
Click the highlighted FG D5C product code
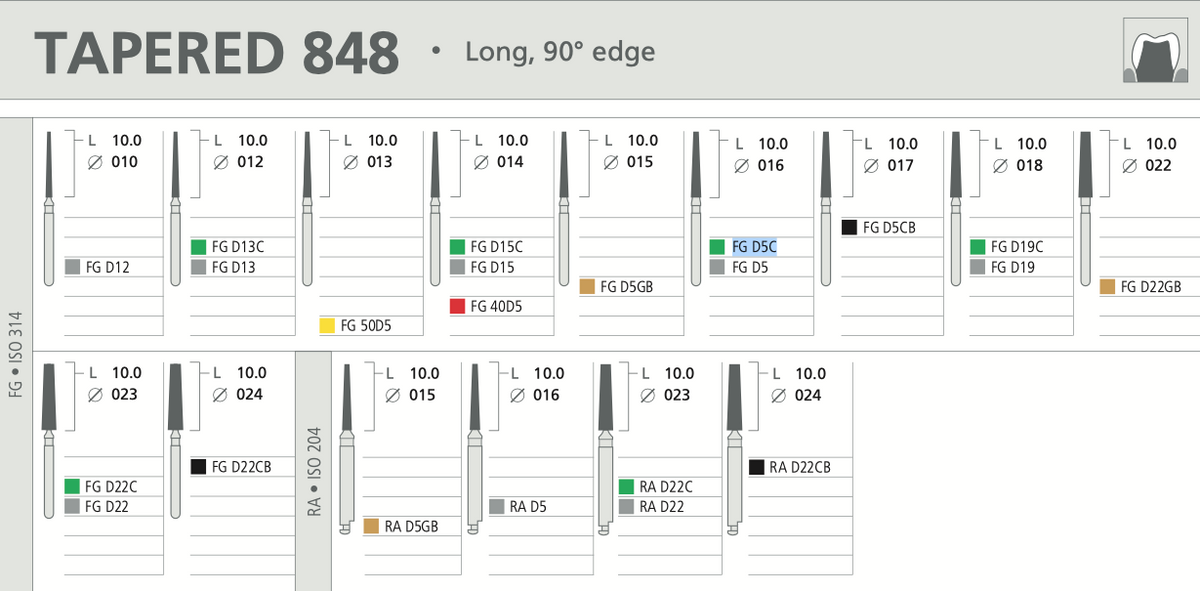coord(754,246)
